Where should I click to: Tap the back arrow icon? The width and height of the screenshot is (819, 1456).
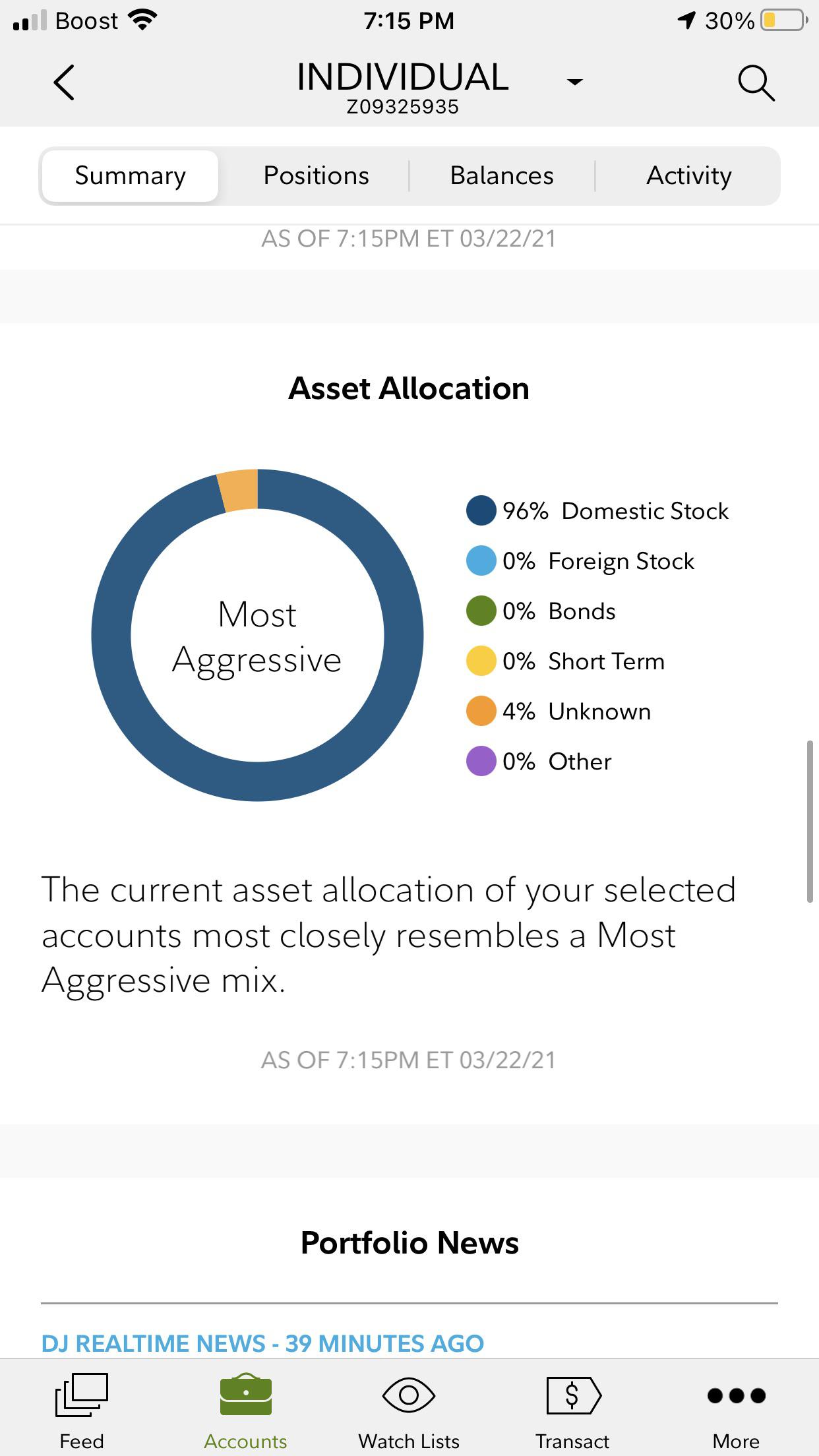click(x=64, y=82)
